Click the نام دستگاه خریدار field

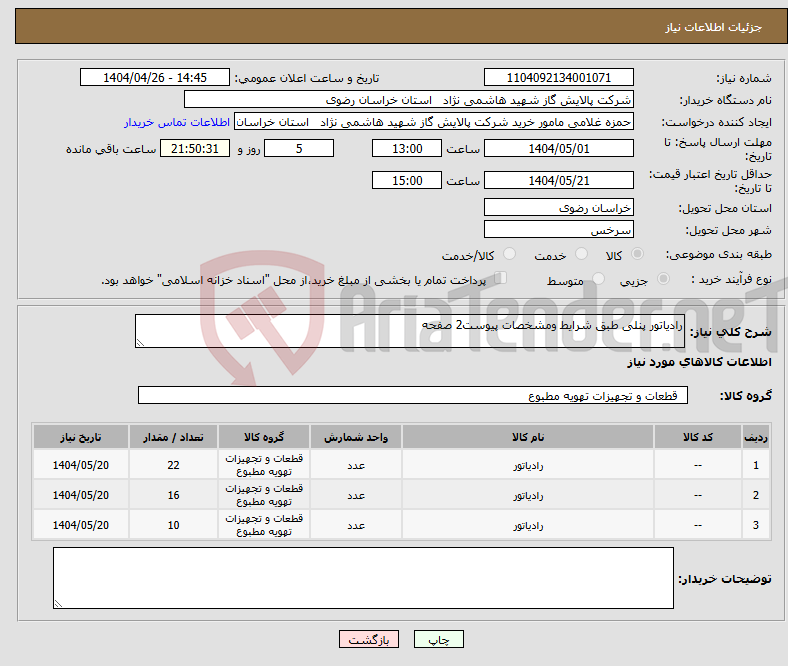pyautogui.click(x=408, y=100)
